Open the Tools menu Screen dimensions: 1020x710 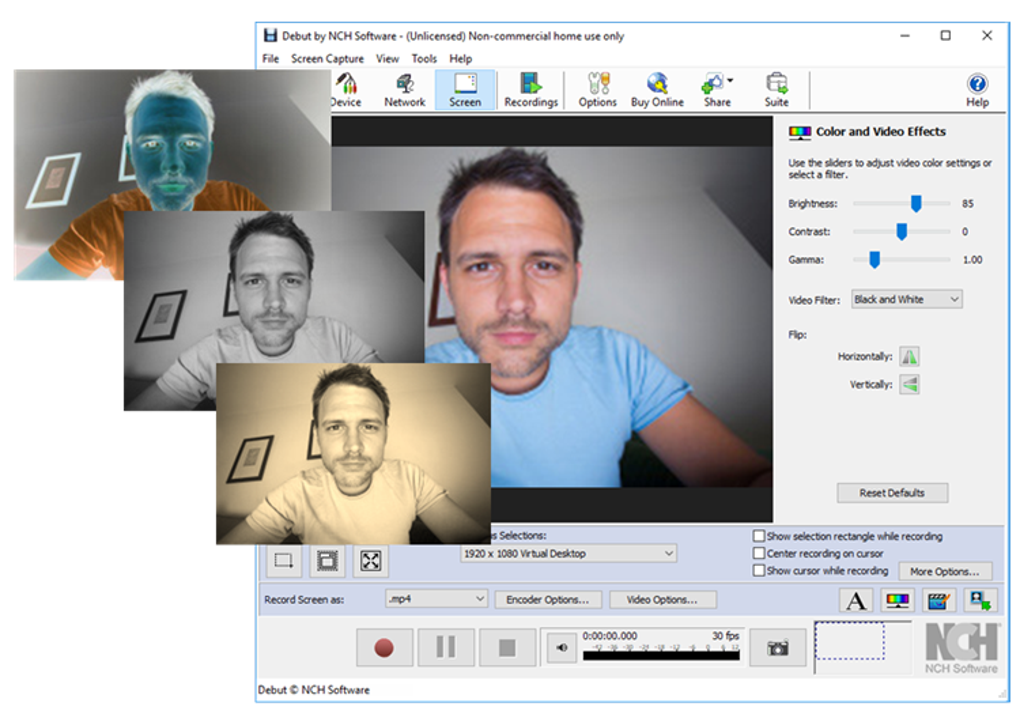[424, 59]
